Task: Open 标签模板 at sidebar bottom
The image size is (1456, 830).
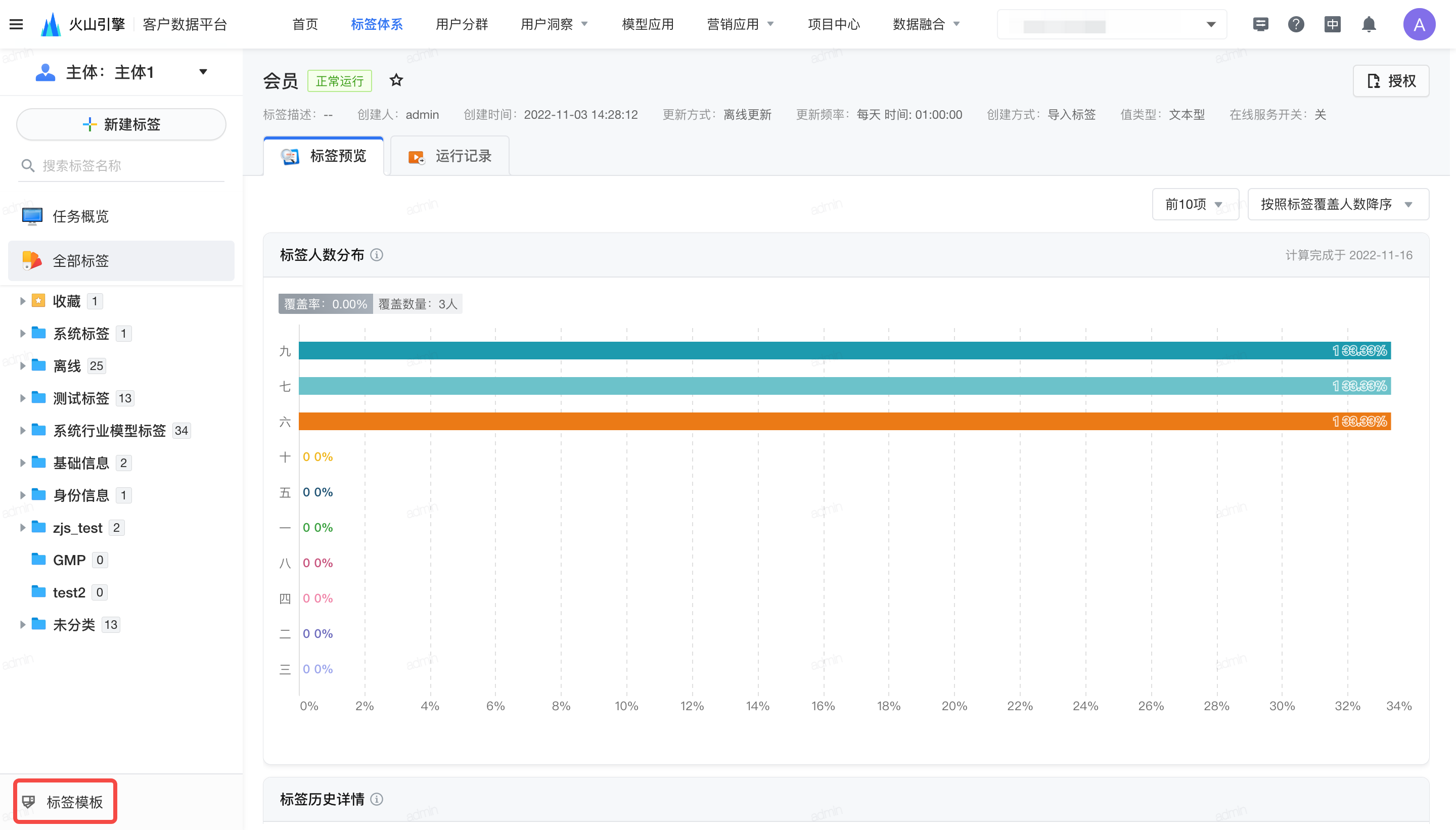Action: point(65,802)
